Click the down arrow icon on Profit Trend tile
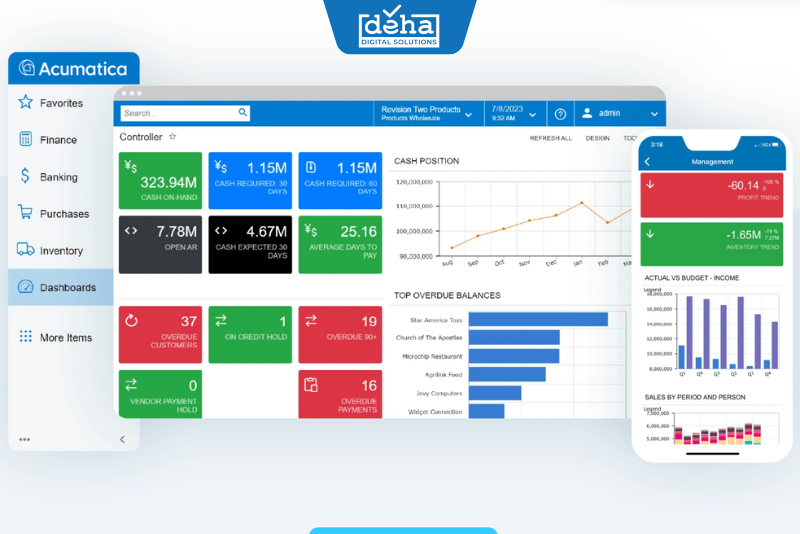 point(650,185)
